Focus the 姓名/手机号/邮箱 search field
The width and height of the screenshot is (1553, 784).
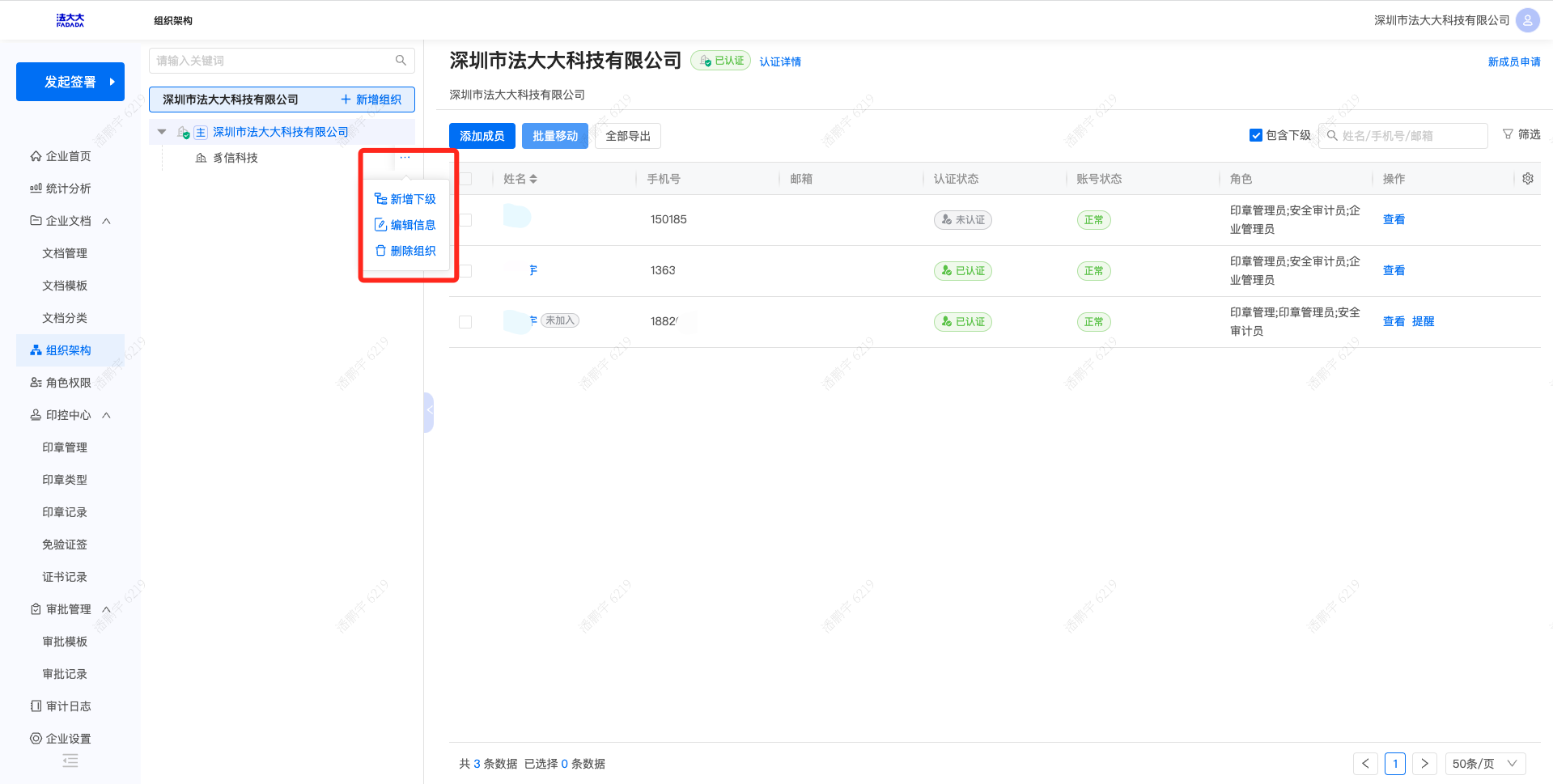click(x=1403, y=136)
